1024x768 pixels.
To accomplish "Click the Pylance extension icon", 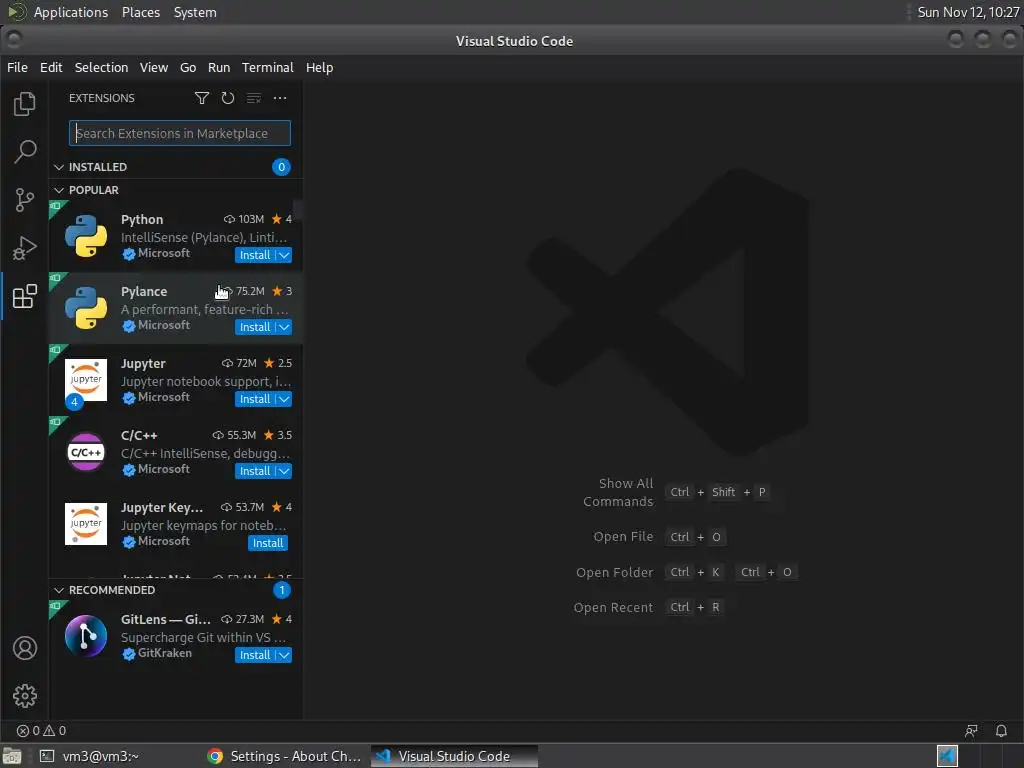I will [86, 308].
